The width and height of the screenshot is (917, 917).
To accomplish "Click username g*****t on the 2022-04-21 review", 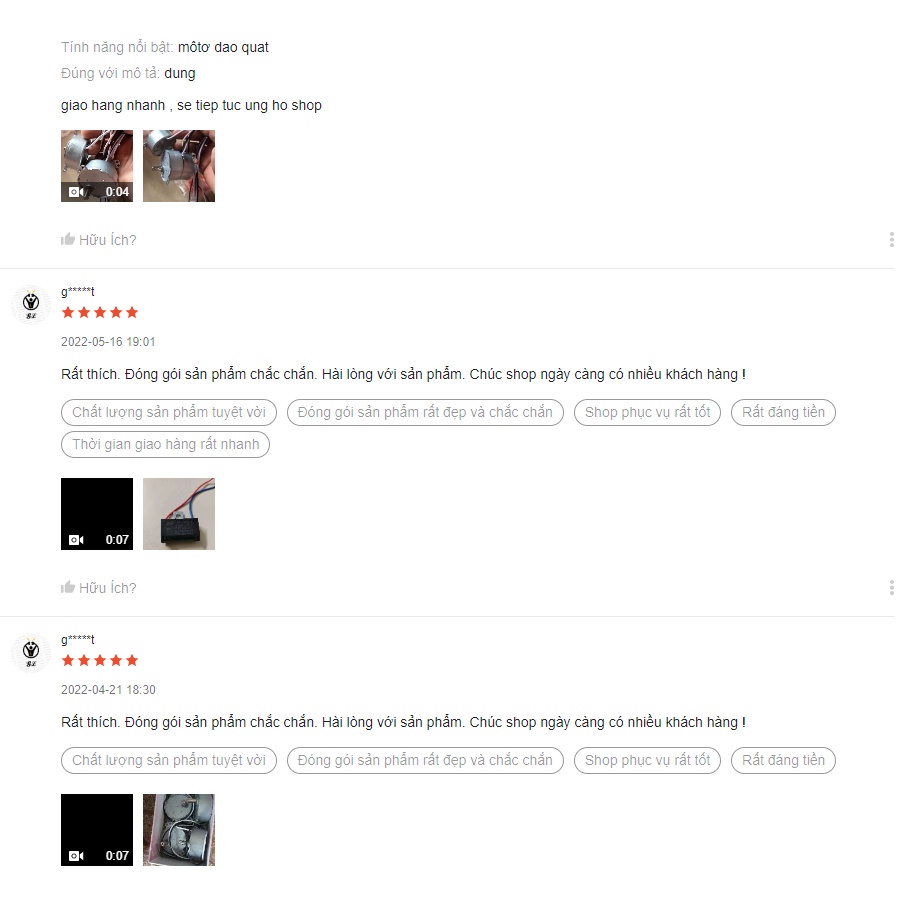I will click(78, 639).
